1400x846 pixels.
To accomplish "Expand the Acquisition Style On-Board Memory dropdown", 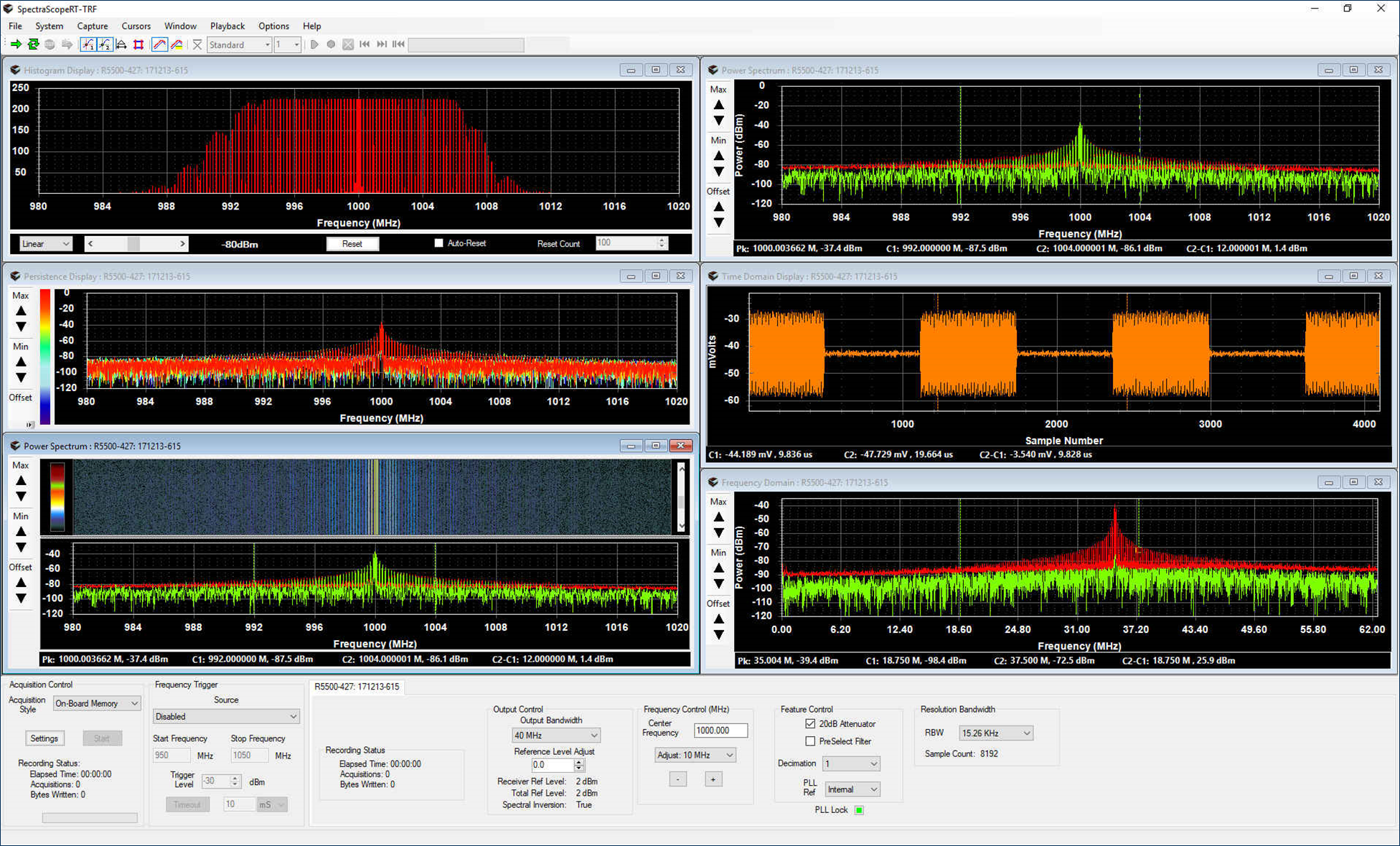I will (96, 703).
